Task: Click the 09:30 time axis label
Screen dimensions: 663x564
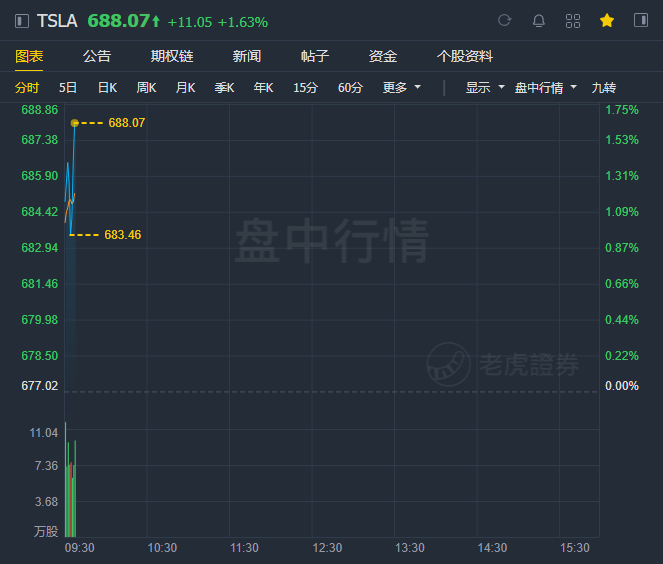Action: pyautogui.click(x=79, y=548)
